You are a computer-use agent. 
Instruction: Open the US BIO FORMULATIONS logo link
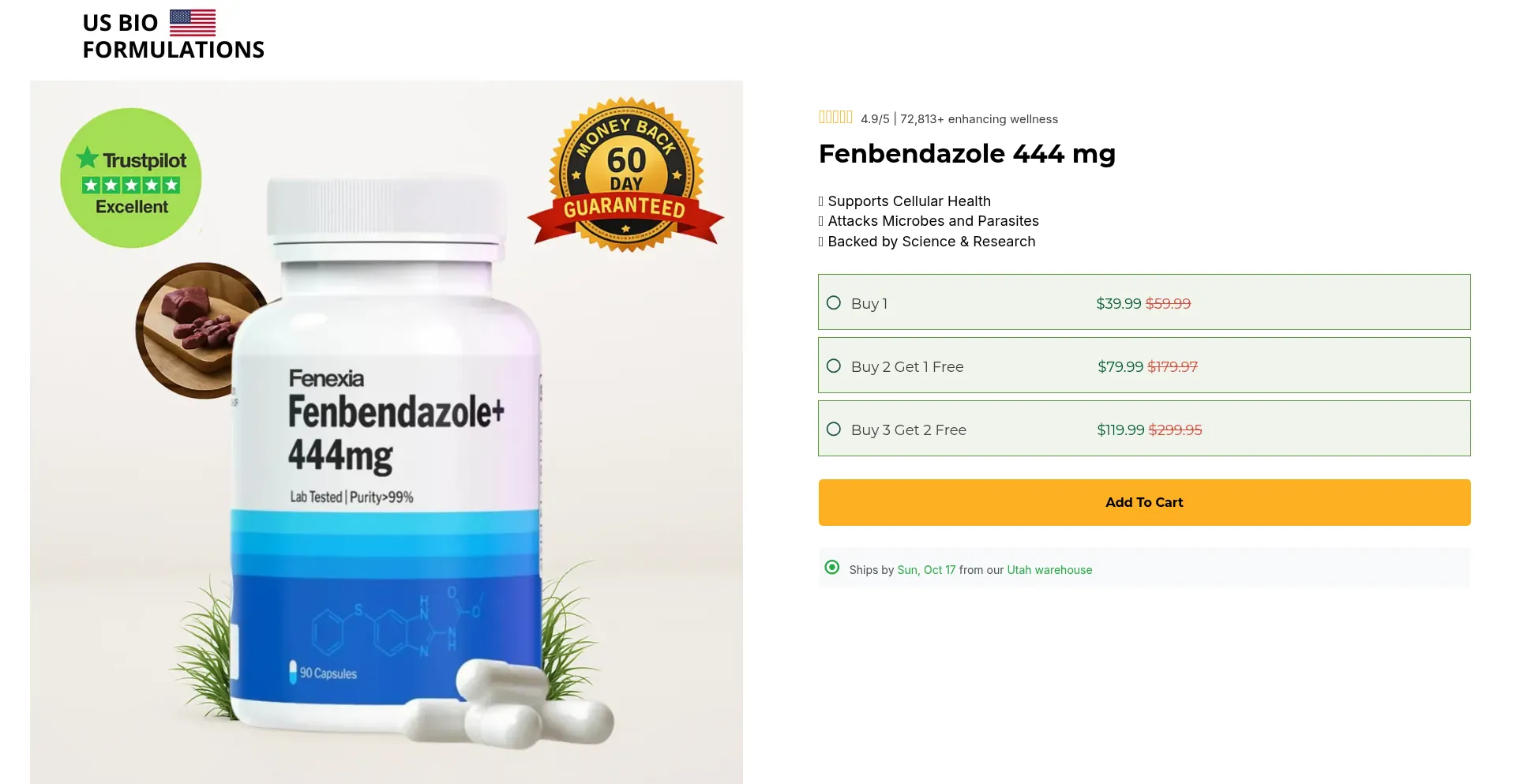(x=174, y=36)
